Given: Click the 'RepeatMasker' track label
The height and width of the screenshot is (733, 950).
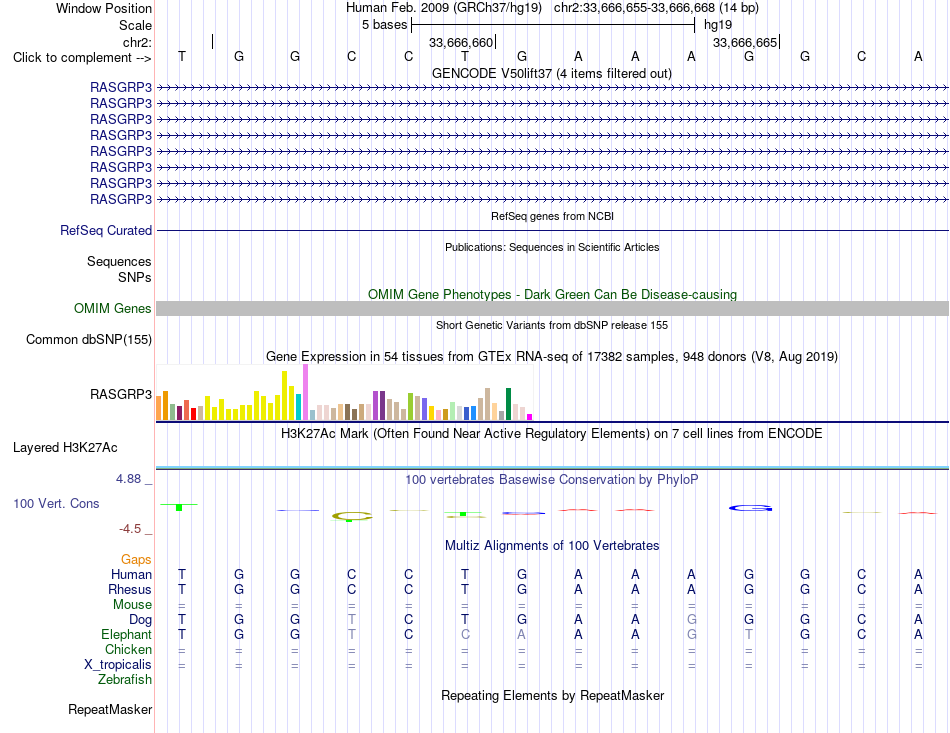Looking at the screenshot, I should coord(110,709).
